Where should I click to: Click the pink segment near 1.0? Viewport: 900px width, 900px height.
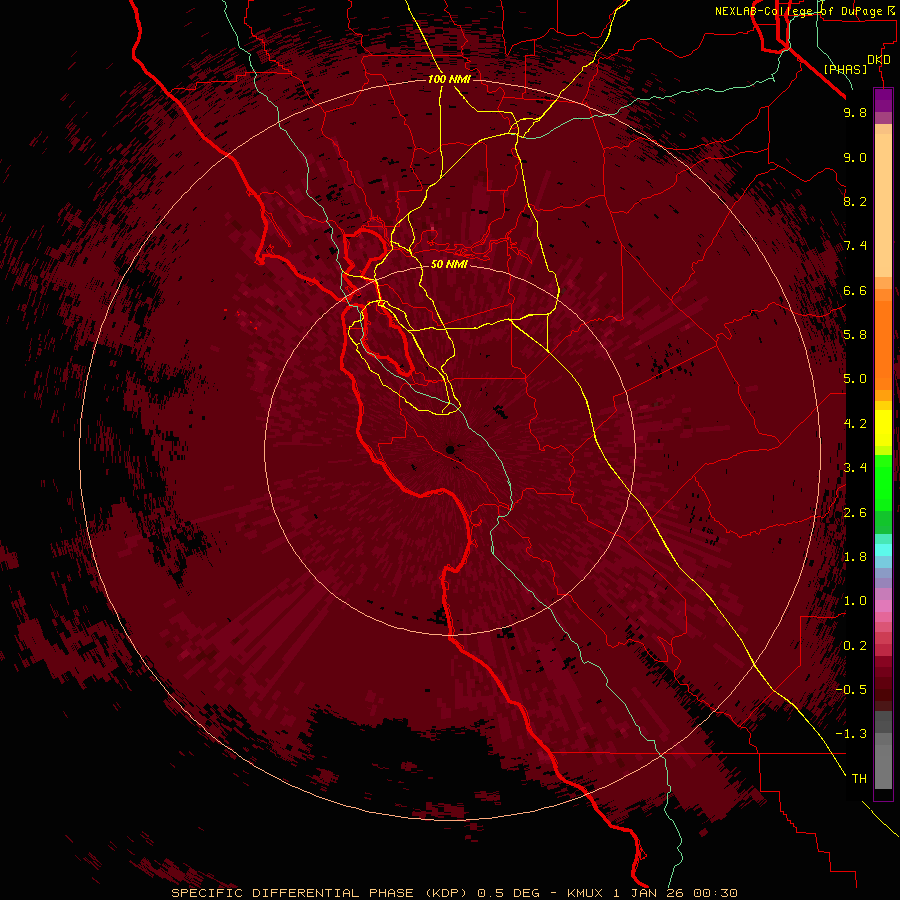(883, 606)
